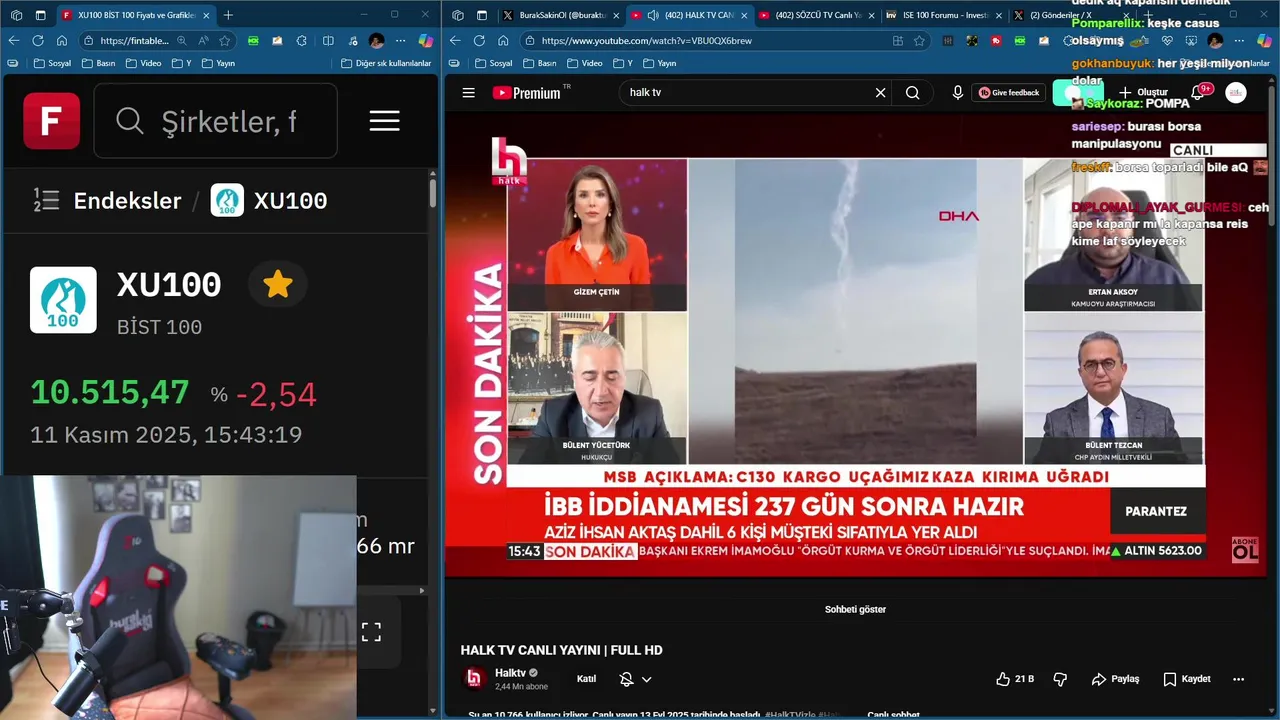1280x720 pixels.
Task: Click Sohbeti göster to show chat
Action: coord(855,609)
